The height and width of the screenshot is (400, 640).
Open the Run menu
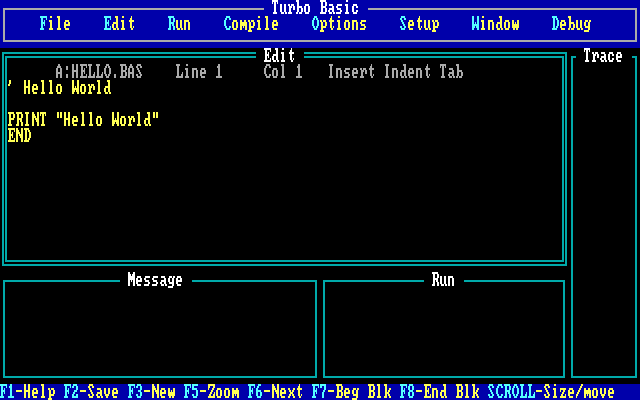pos(179,24)
